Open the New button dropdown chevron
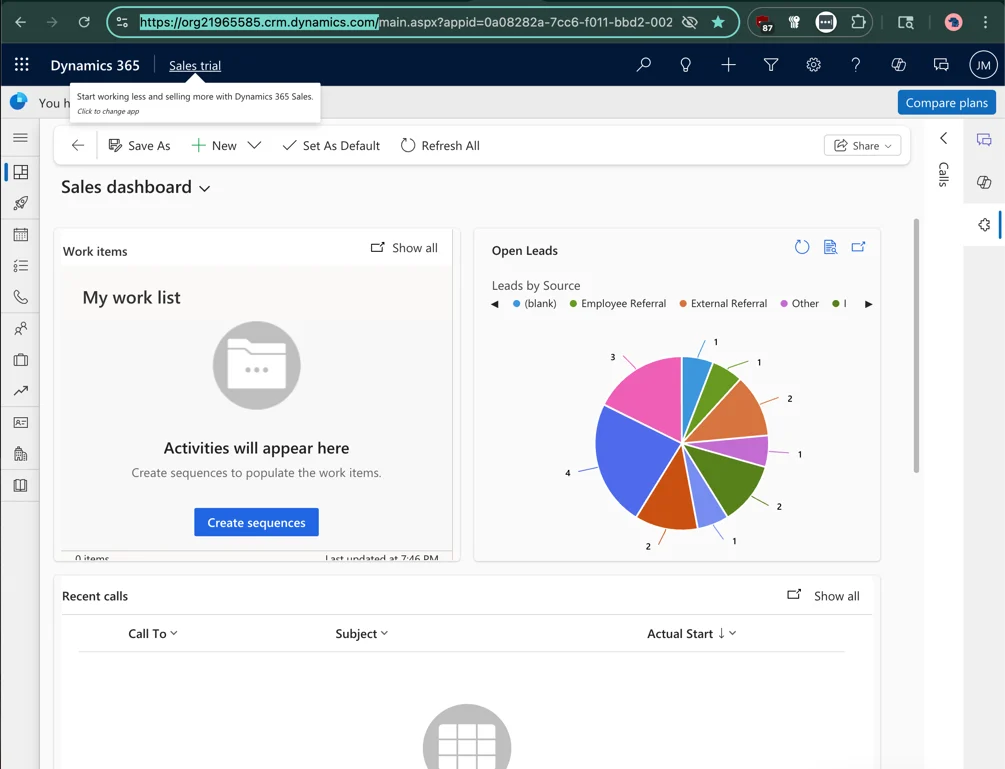Screen dimensions: 1005x769 [254, 145]
